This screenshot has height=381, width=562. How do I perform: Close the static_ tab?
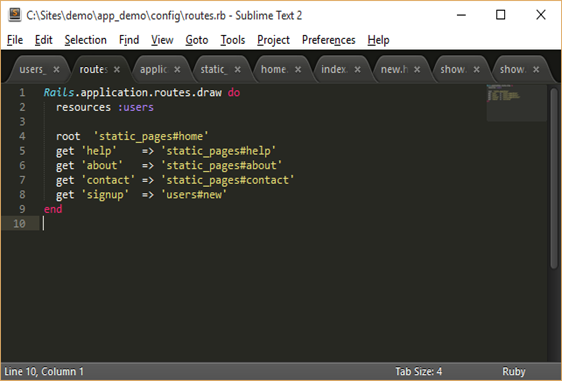[x=238, y=69]
